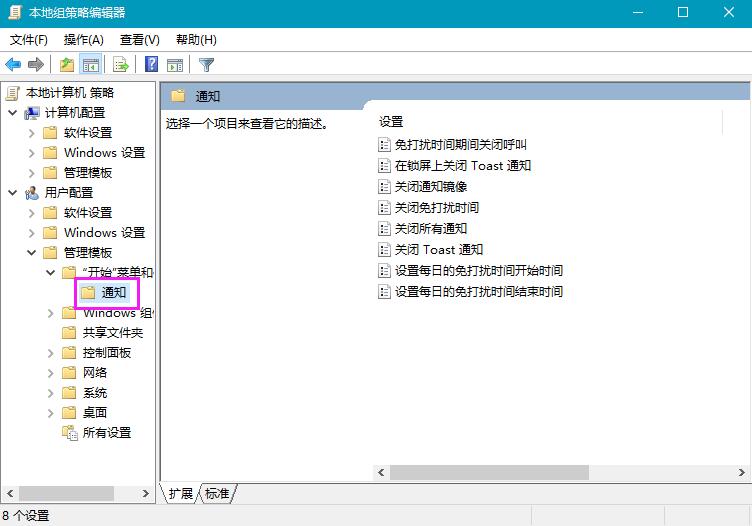
Task: Switch to the 标准 tab
Action: pyautogui.click(x=217, y=493)
